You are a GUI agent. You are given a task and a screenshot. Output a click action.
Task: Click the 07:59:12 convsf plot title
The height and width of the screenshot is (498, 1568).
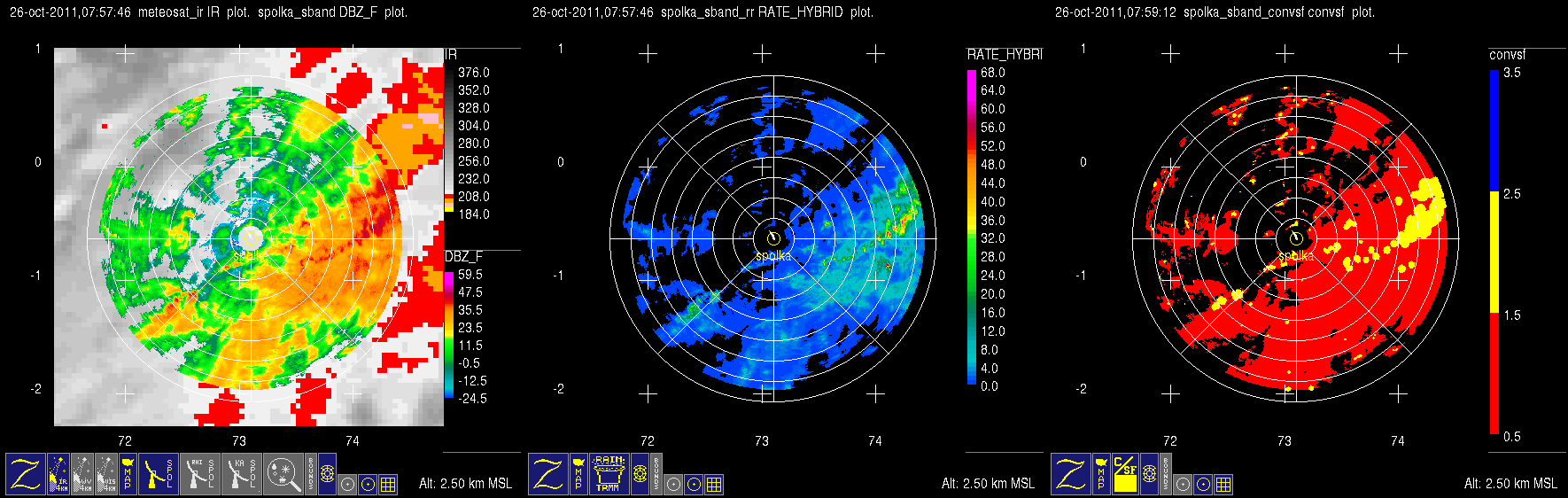pos(1215,12)
